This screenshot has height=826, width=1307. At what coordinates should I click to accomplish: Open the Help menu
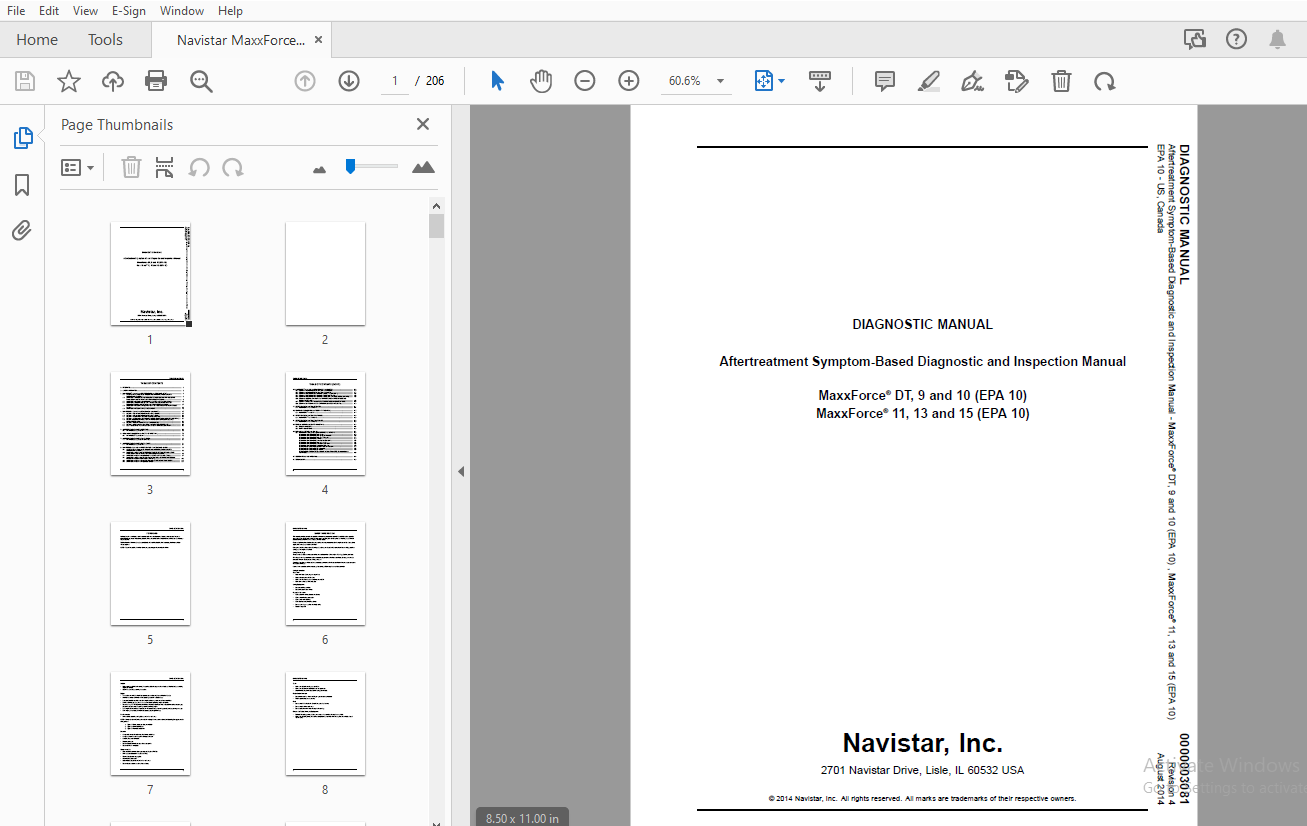(230, 11)
